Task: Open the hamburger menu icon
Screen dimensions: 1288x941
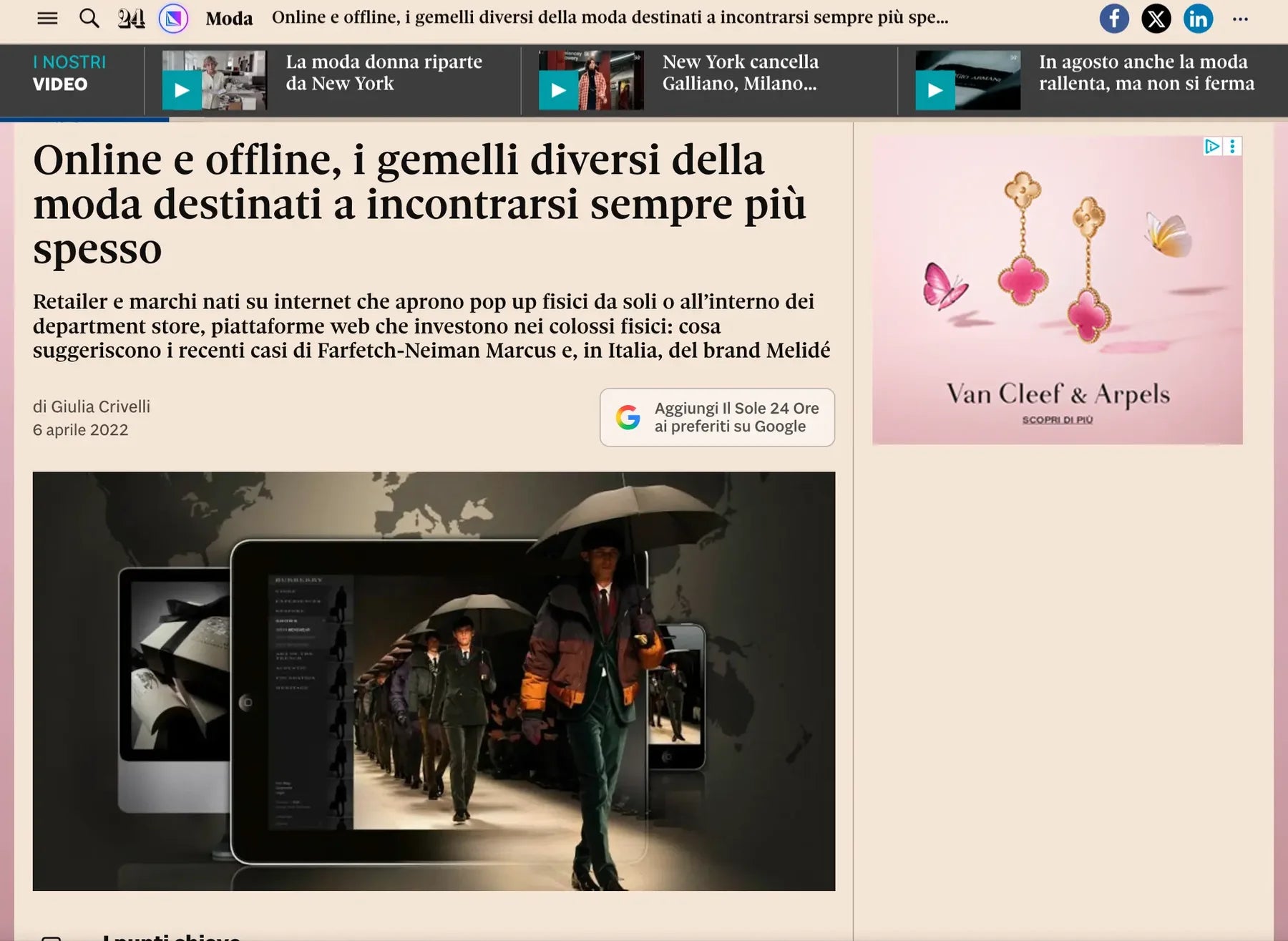Action: [47, 18]
